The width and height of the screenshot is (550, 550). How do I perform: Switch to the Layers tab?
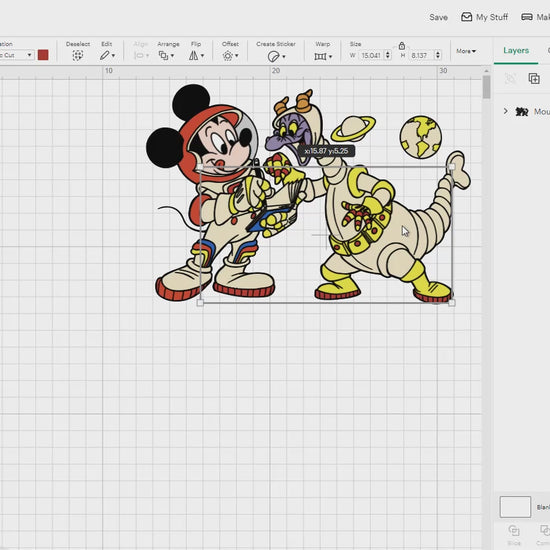click(x=516, y=51)
